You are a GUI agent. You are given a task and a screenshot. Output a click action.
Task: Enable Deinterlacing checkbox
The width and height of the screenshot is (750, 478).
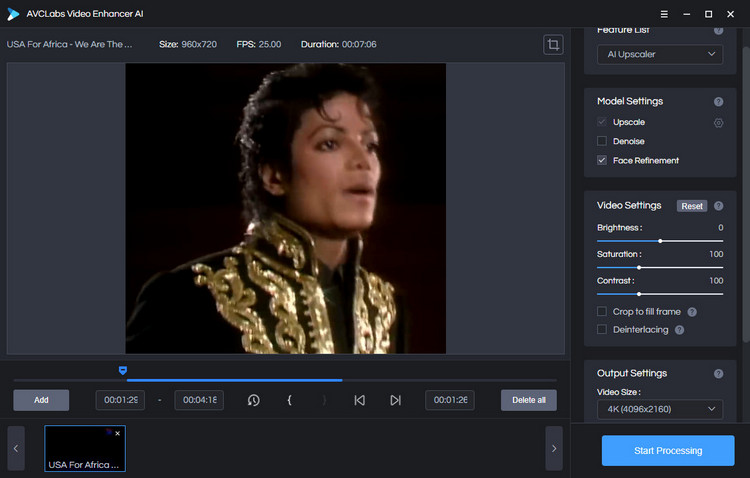602,329
